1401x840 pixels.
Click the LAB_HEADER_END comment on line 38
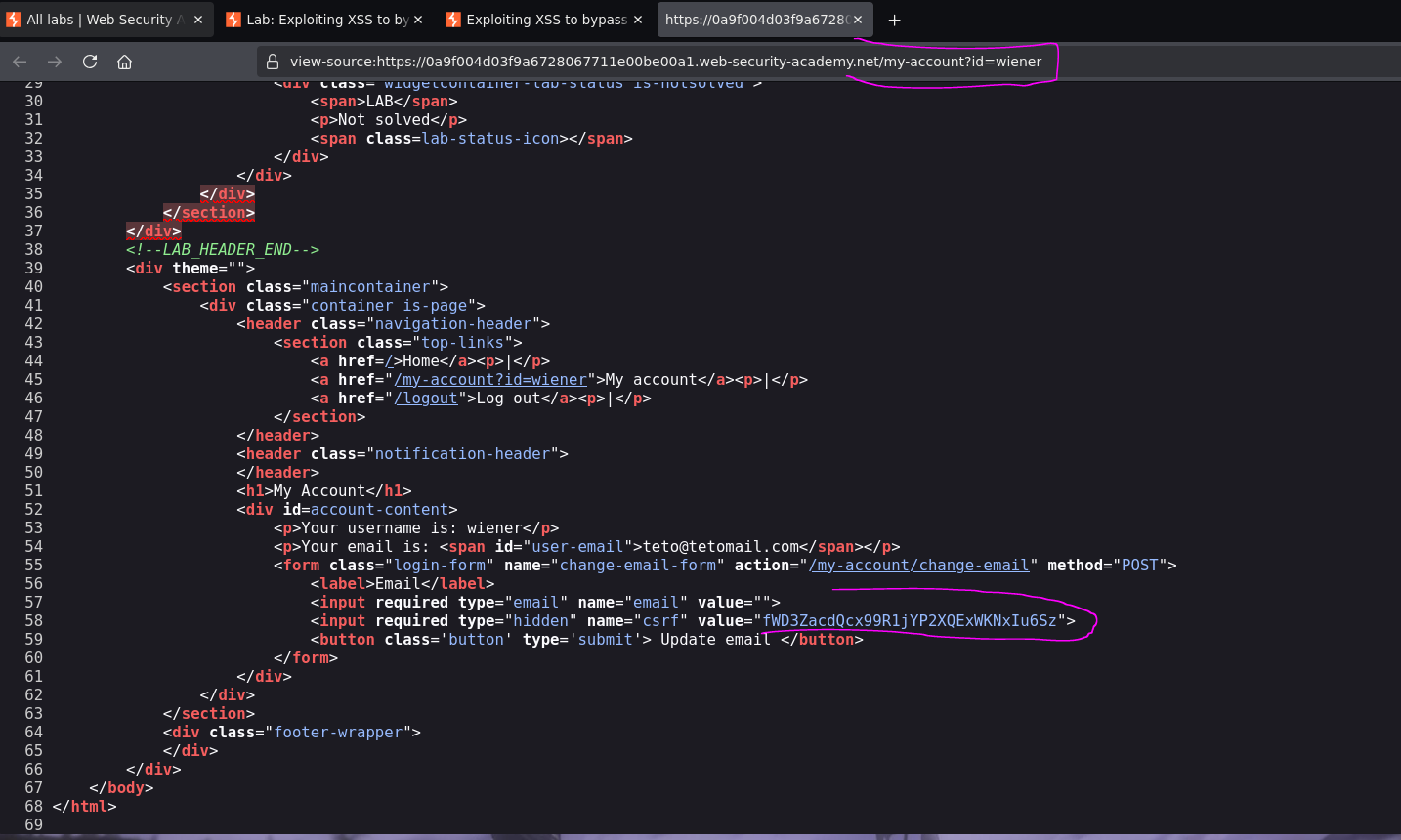point(223,249)
